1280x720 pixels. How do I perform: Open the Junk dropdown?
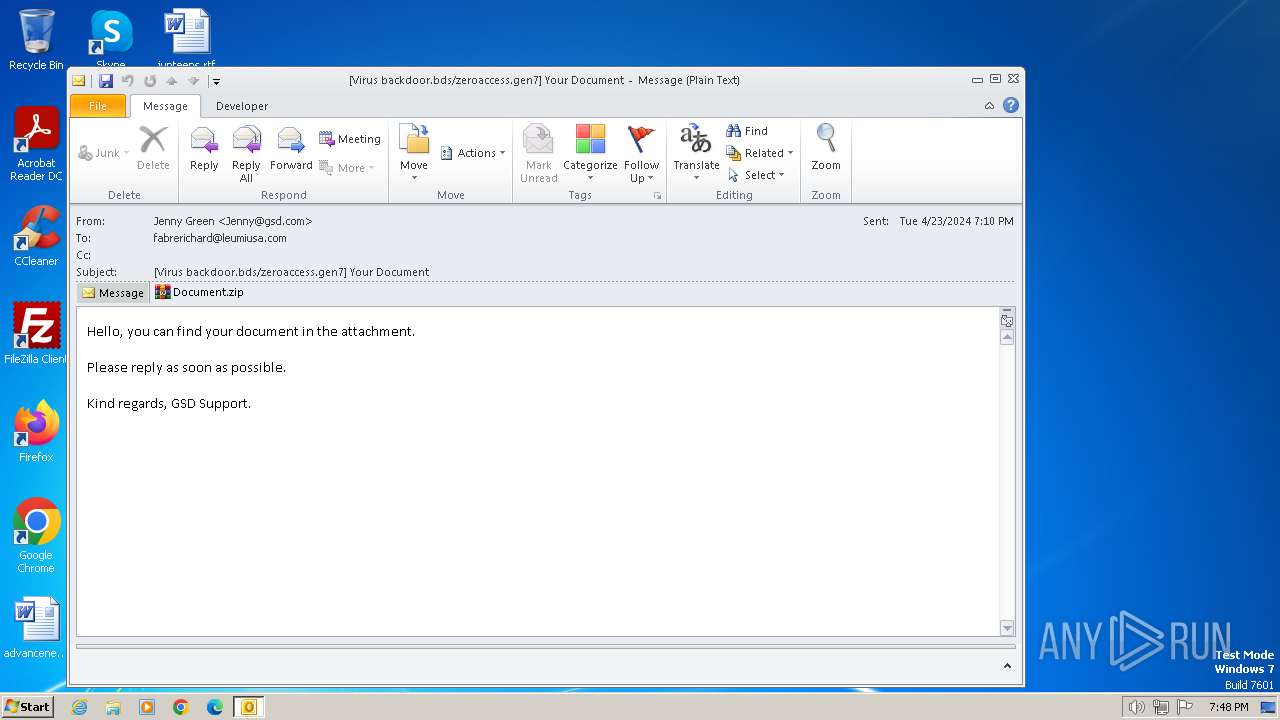pos(104,153)
